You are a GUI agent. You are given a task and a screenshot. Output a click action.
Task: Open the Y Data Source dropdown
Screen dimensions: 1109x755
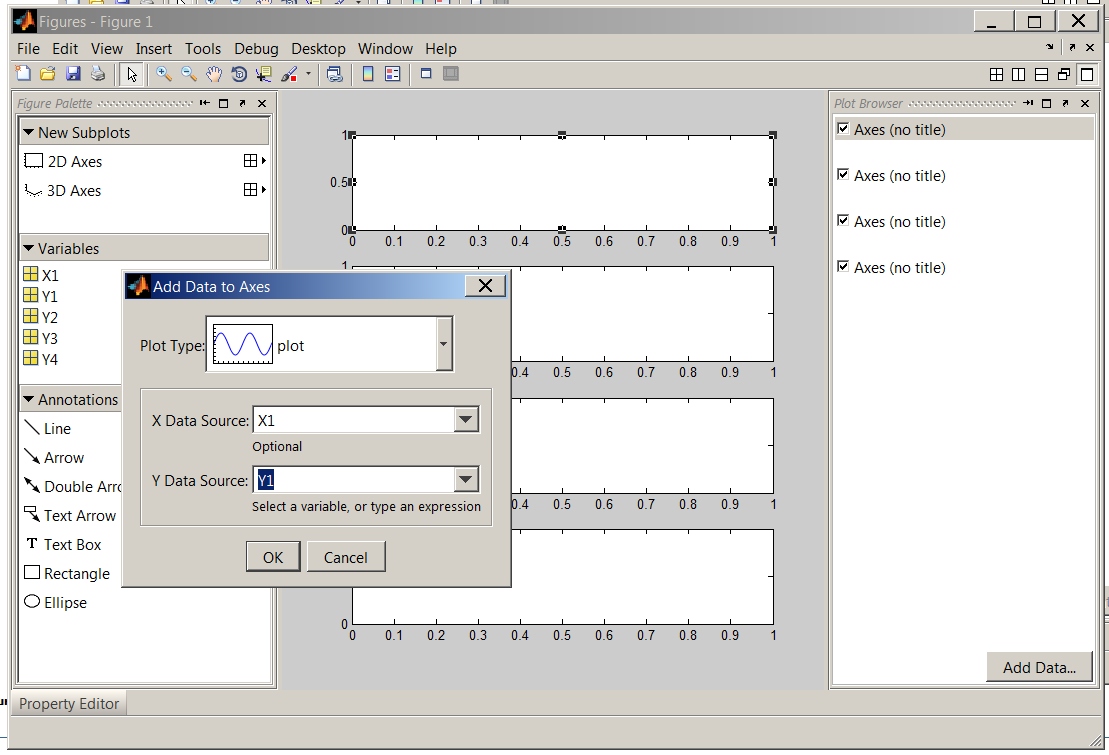click(465, 479)
